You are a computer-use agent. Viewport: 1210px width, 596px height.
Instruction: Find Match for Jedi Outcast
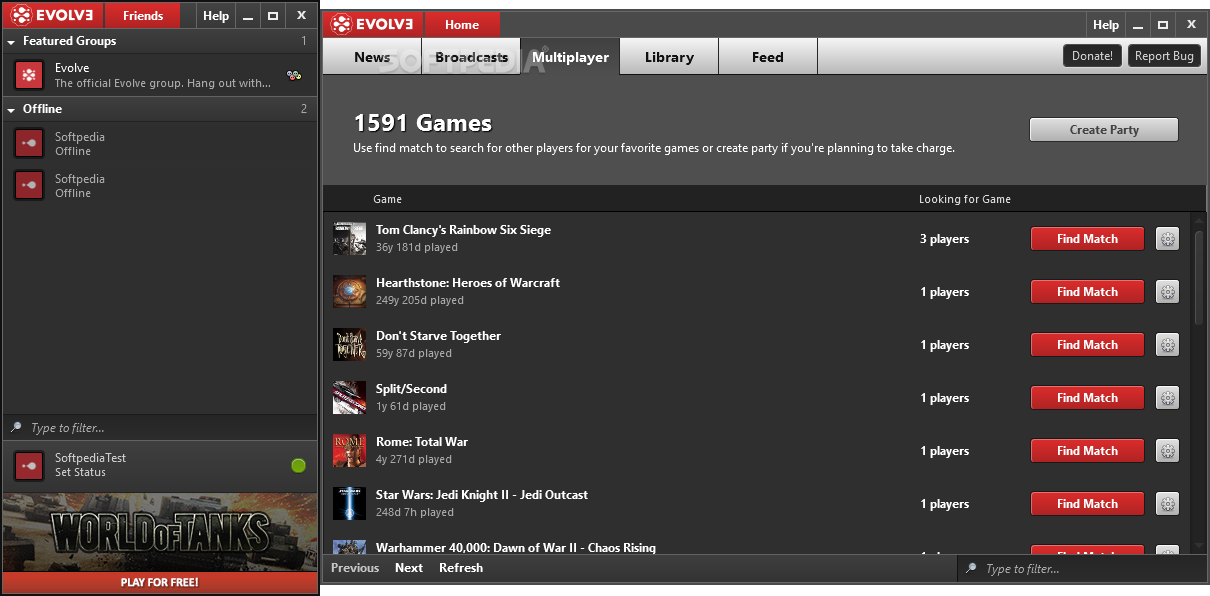pyautogui.click(x=1087, y=504)
